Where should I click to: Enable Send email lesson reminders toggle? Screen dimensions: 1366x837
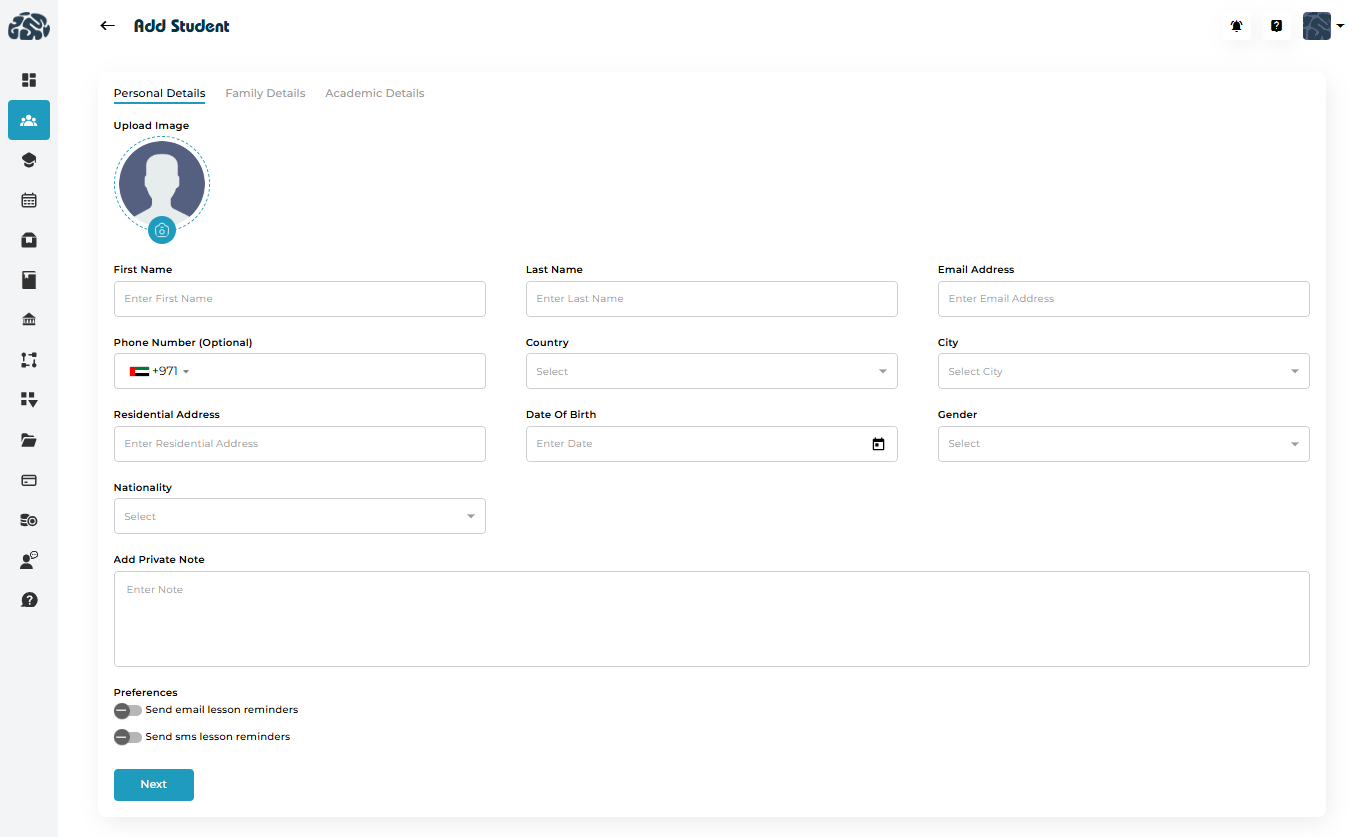click(x=127, y=711)
